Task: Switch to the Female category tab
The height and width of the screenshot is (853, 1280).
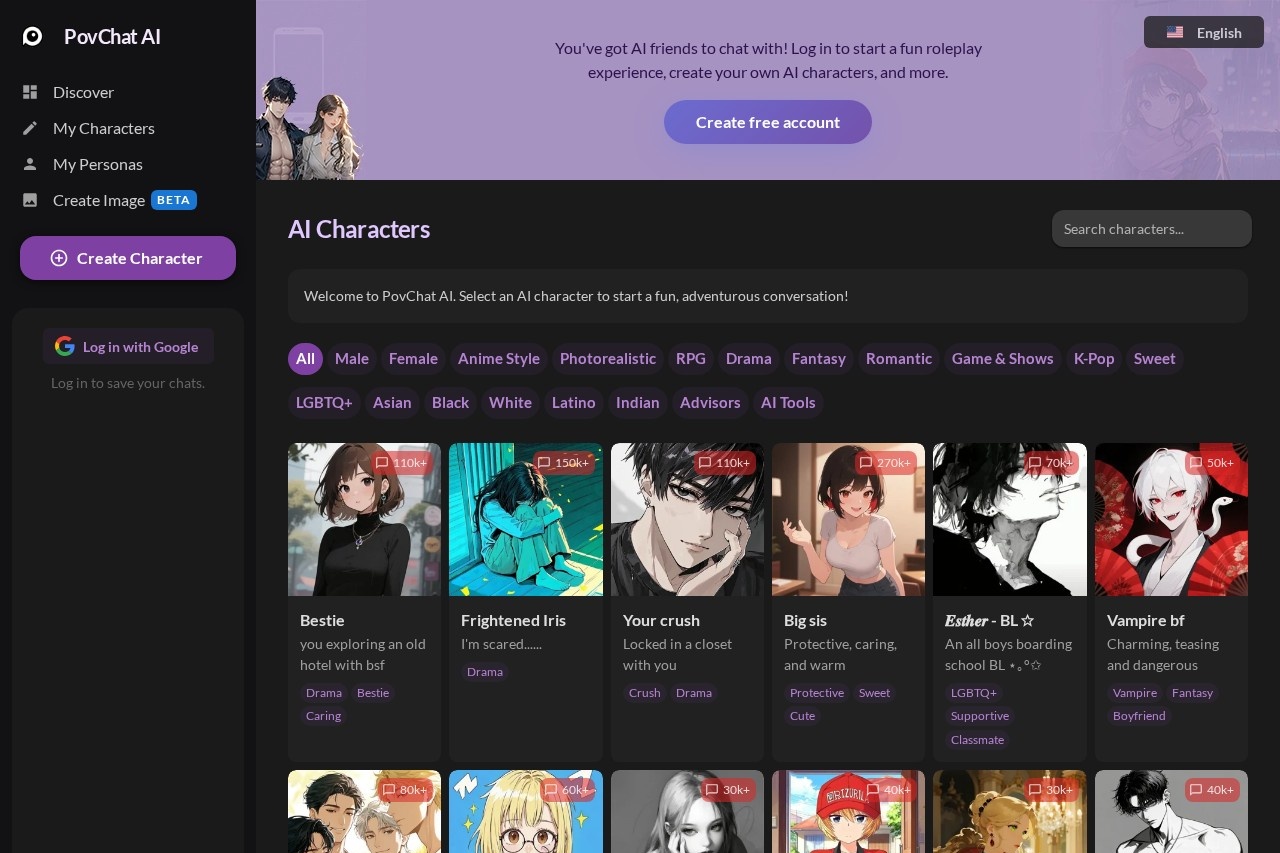Action: click(413, 359)
